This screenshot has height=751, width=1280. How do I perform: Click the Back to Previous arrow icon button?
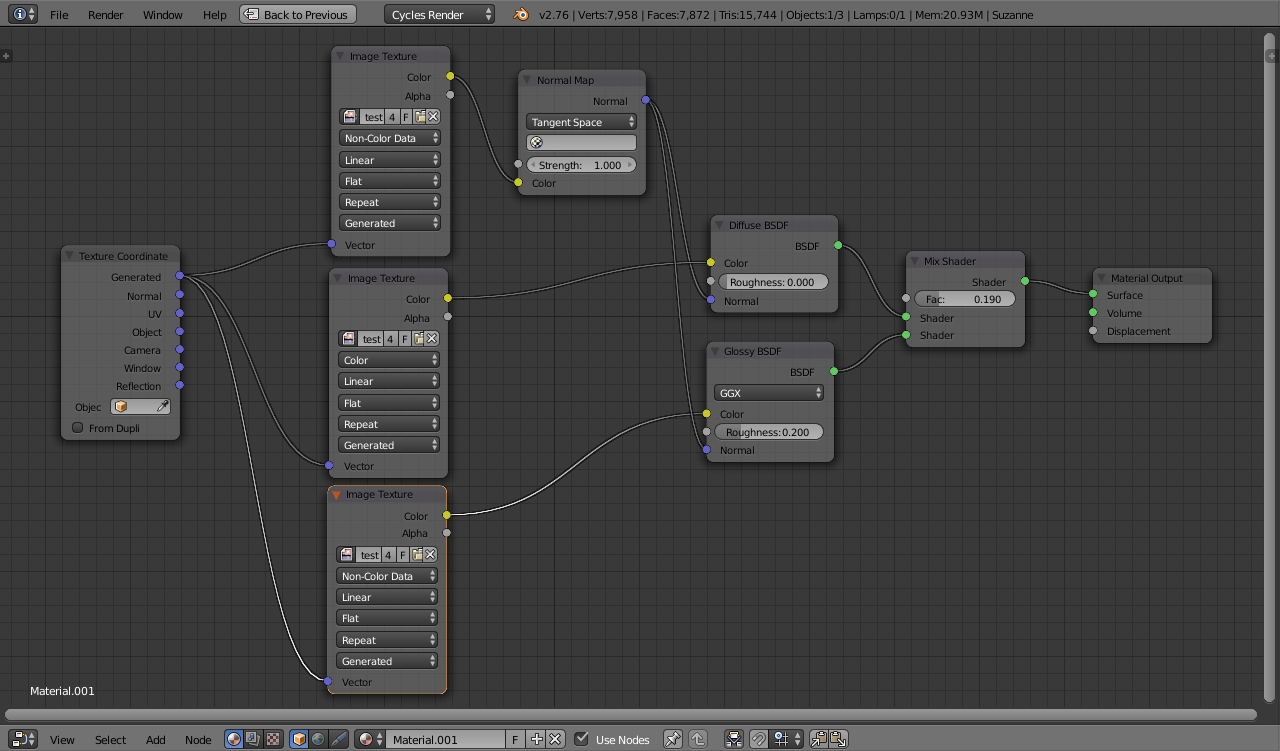click(299, 14)
